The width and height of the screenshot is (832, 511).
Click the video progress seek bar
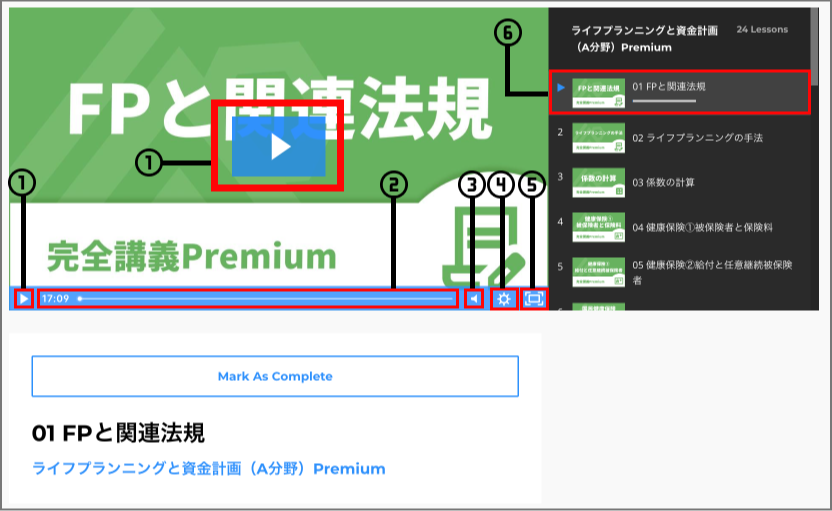point(266,299)
